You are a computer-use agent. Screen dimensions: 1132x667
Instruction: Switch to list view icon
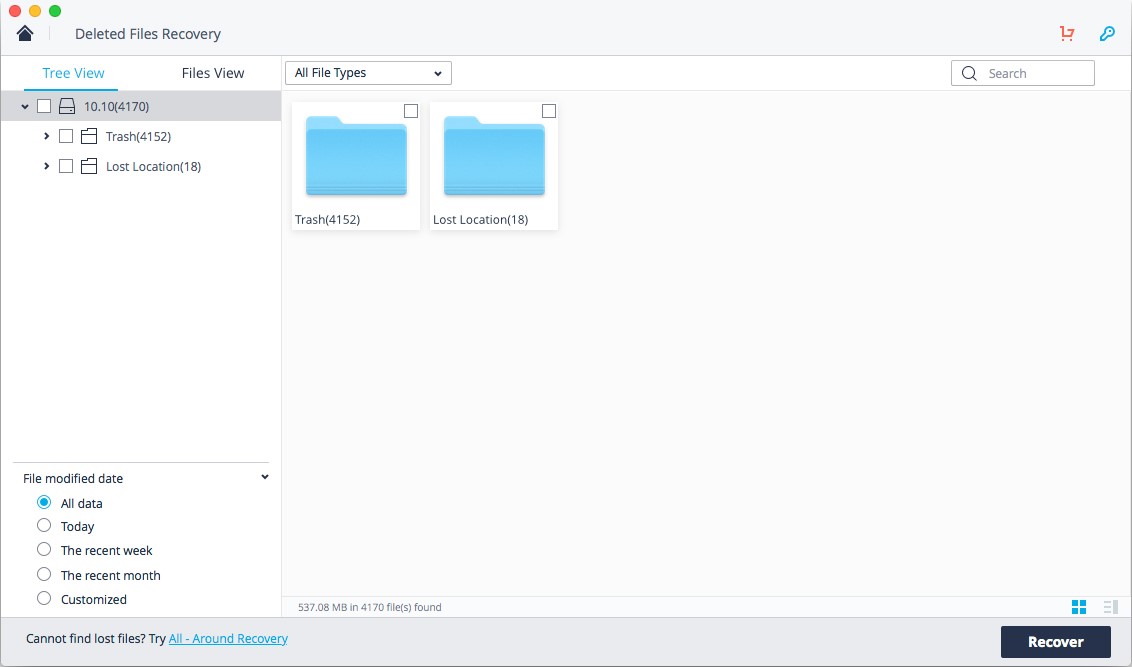(1111, 607)
